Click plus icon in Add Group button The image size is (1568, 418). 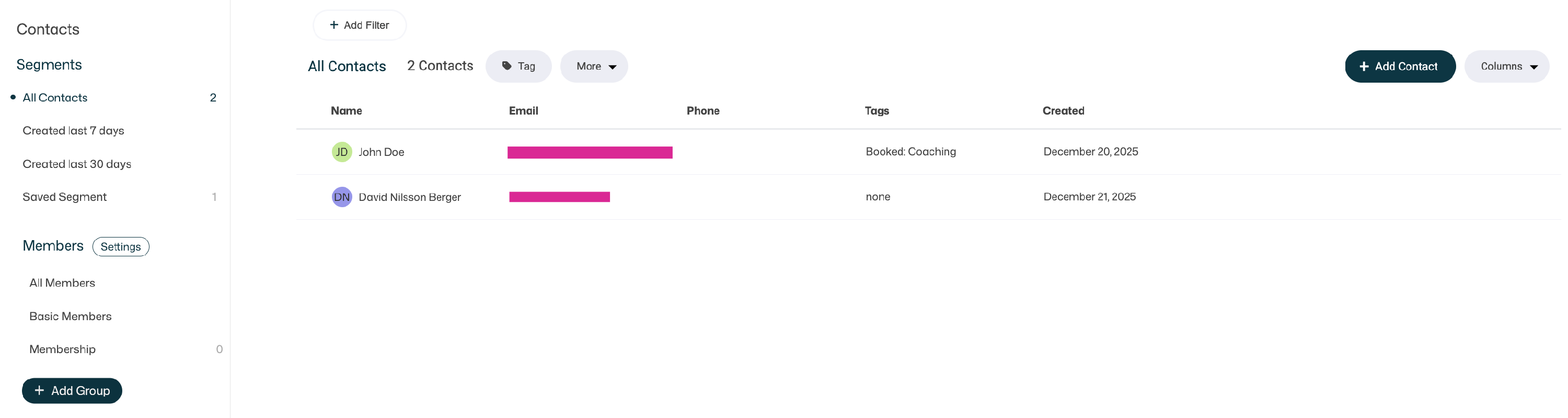tap(40, 391)
